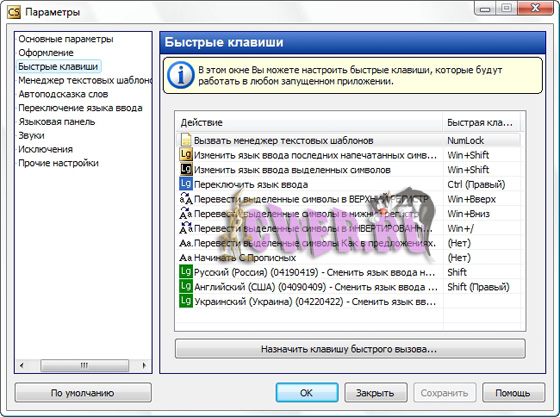This screenshot has width=560, height=417.
Task: Click the black Lg icon for selected characters
Action: [186, 169]
